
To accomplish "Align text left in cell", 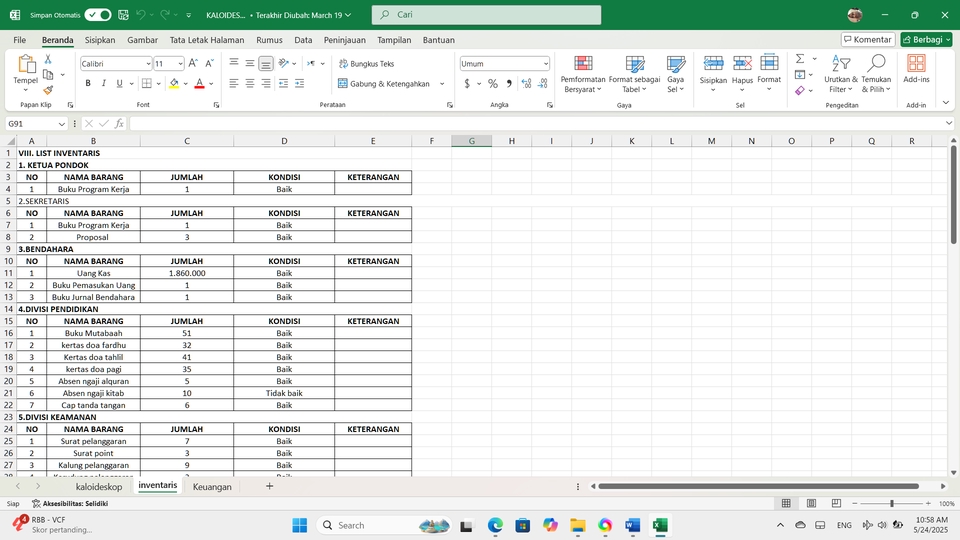I will click(233, 83).
